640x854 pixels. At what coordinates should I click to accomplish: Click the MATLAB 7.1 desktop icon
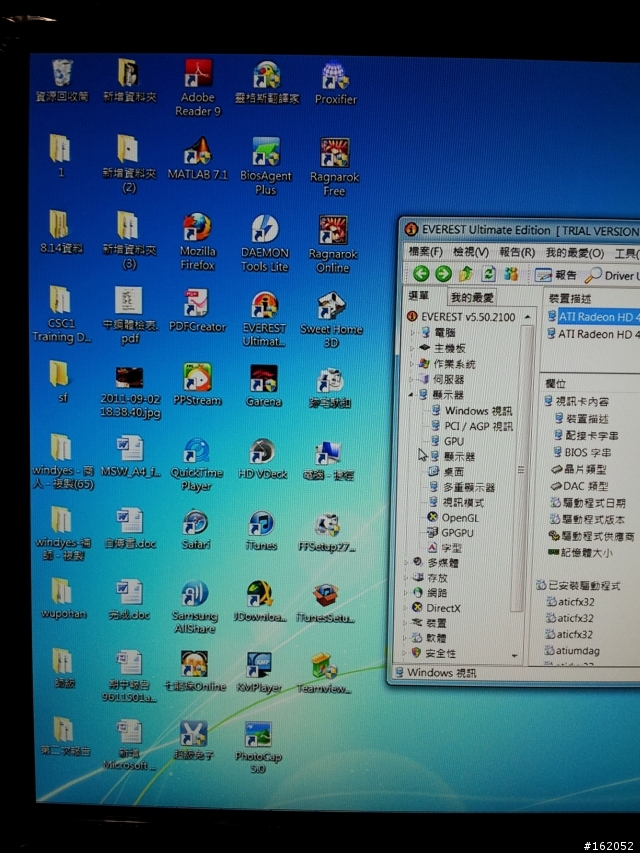click(197, 158)
